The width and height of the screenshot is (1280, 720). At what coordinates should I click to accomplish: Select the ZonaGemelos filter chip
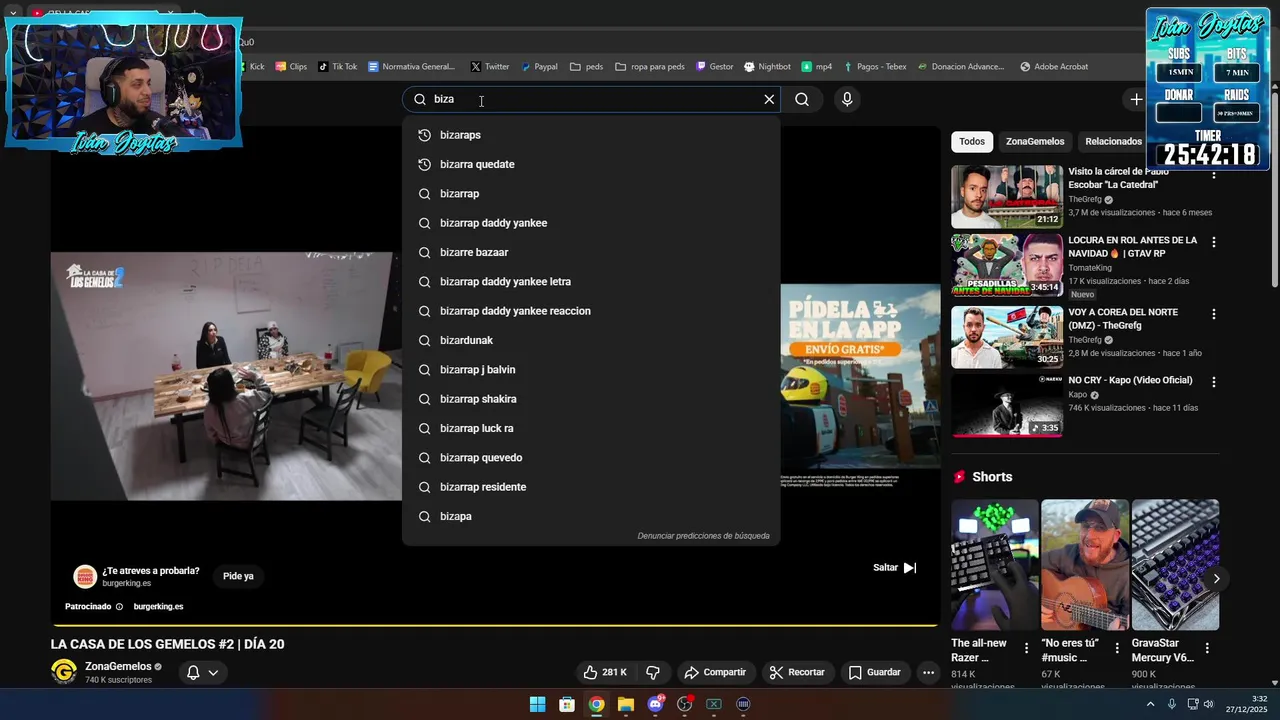(x=1035, y=141)
